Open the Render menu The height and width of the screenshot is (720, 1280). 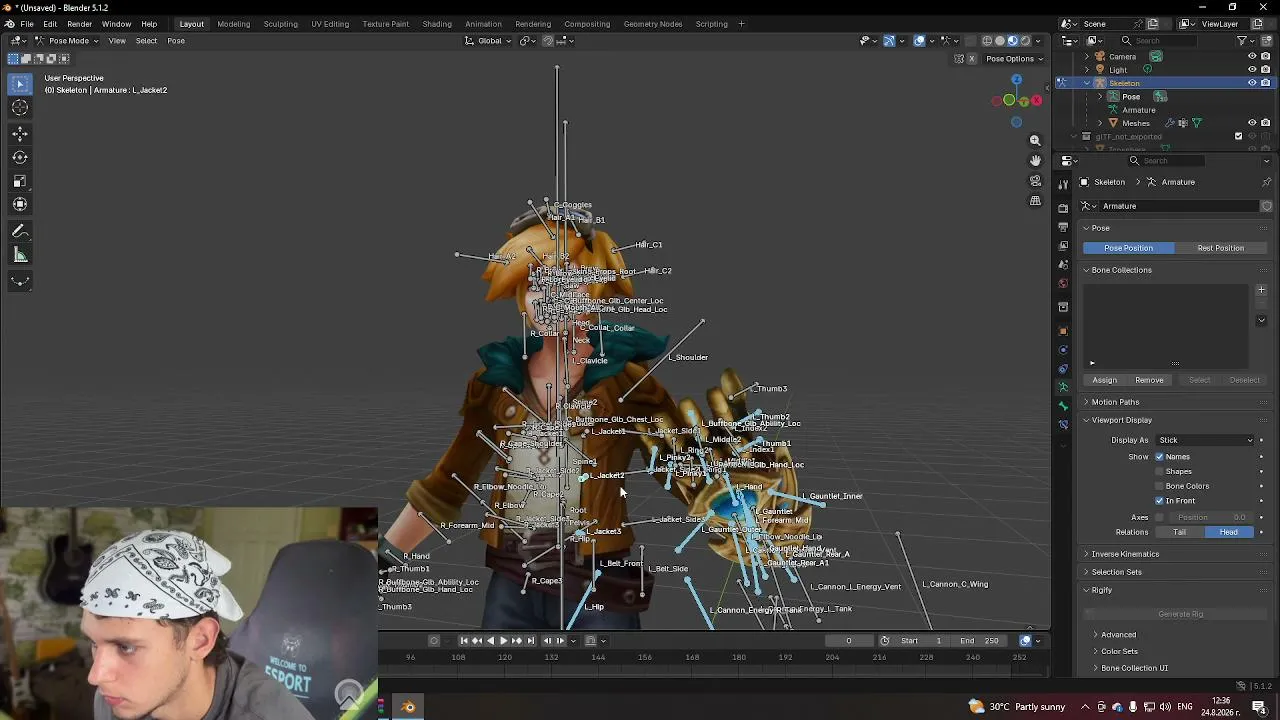pos(80,24)
